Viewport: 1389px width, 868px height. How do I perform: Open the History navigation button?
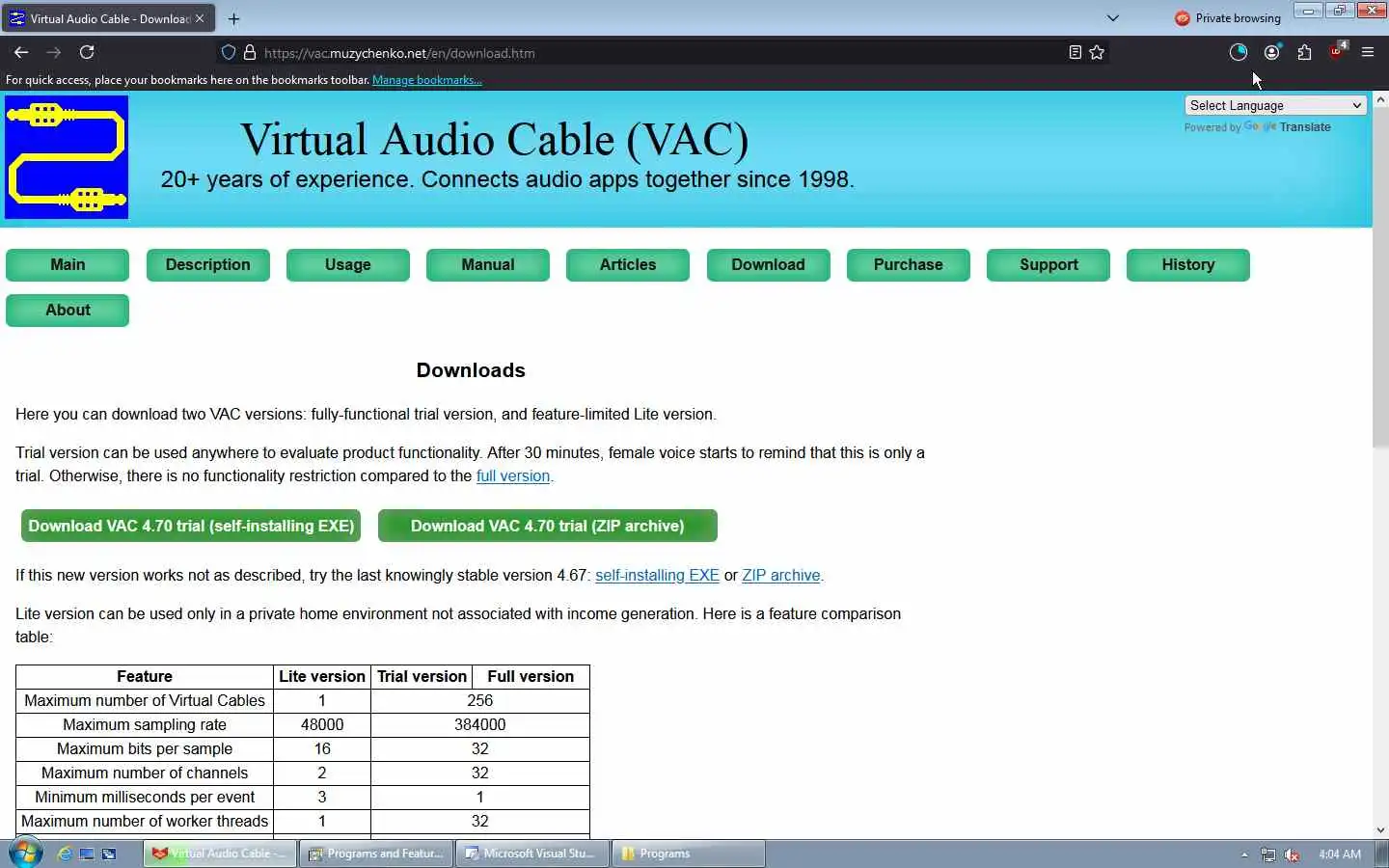(x=1188, y=264)
